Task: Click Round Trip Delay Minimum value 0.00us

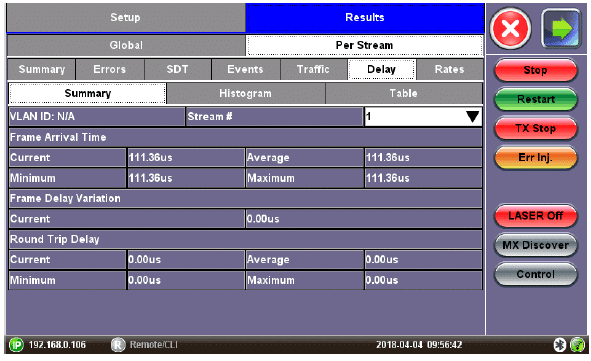Action: tap(186, 280)
